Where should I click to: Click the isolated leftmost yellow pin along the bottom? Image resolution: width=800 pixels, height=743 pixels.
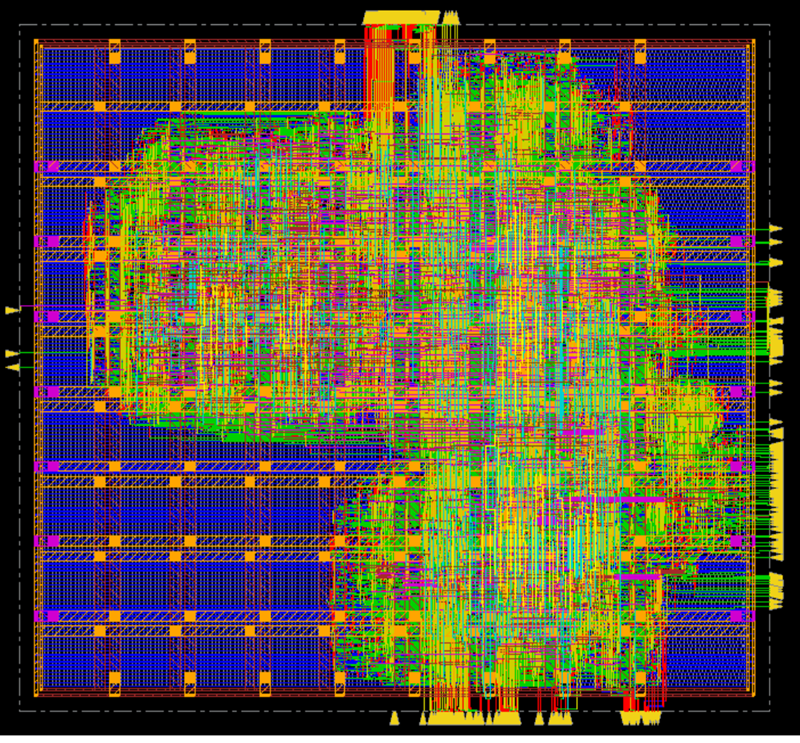394,718
